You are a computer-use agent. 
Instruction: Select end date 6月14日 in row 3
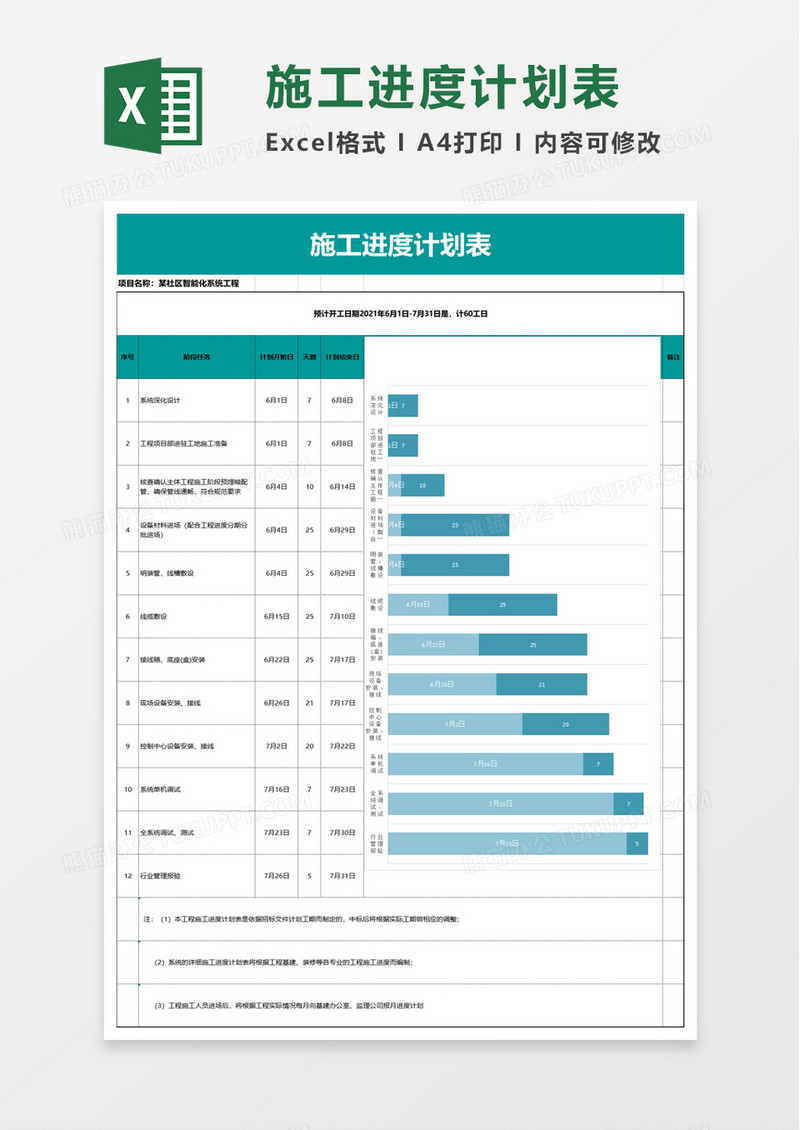(x=342, y=487)
